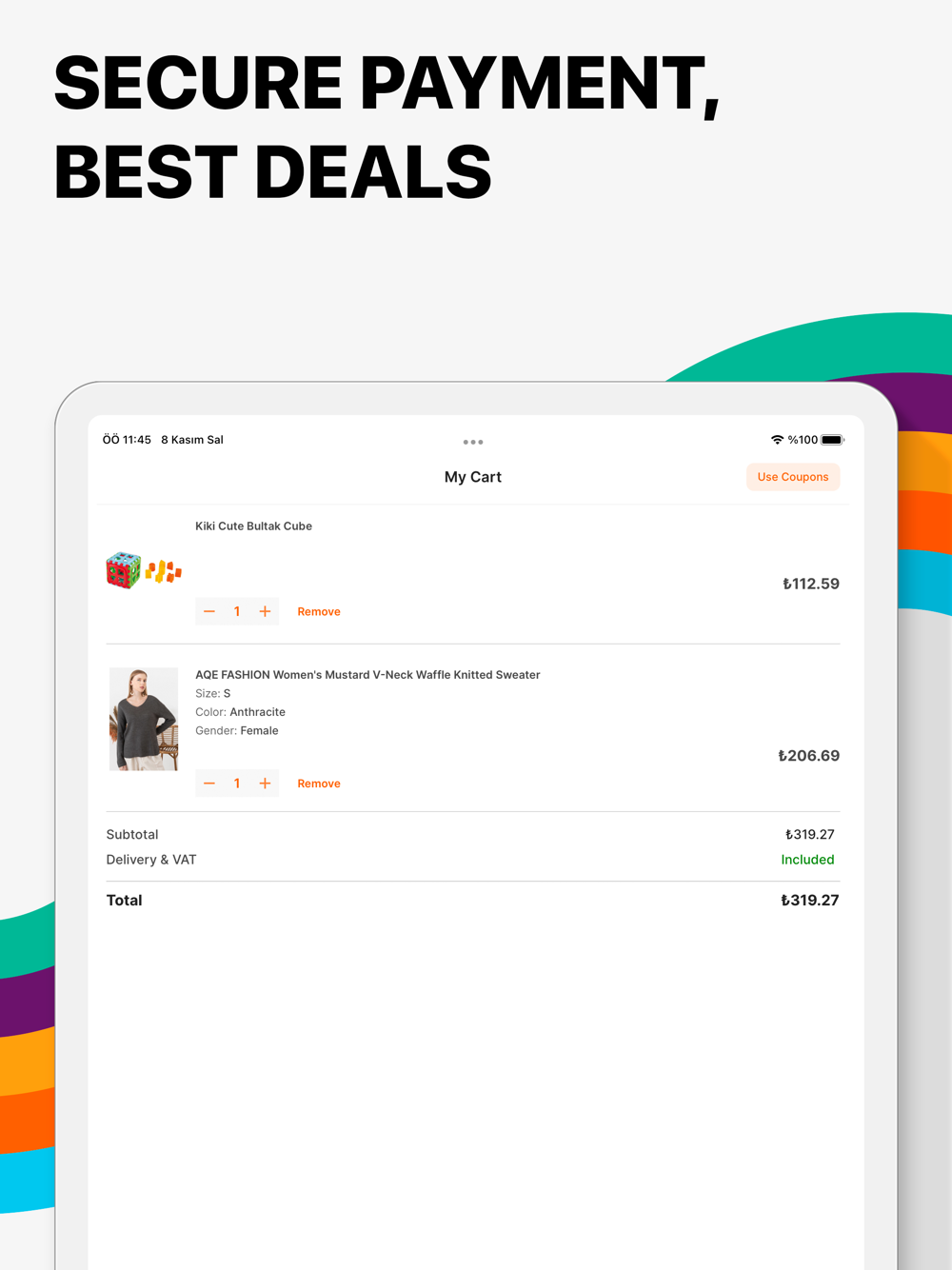Tap the three-dot multitasking icon
Image resolution: width=952 pixels, height=1270 pixels.
coord(473,442)
